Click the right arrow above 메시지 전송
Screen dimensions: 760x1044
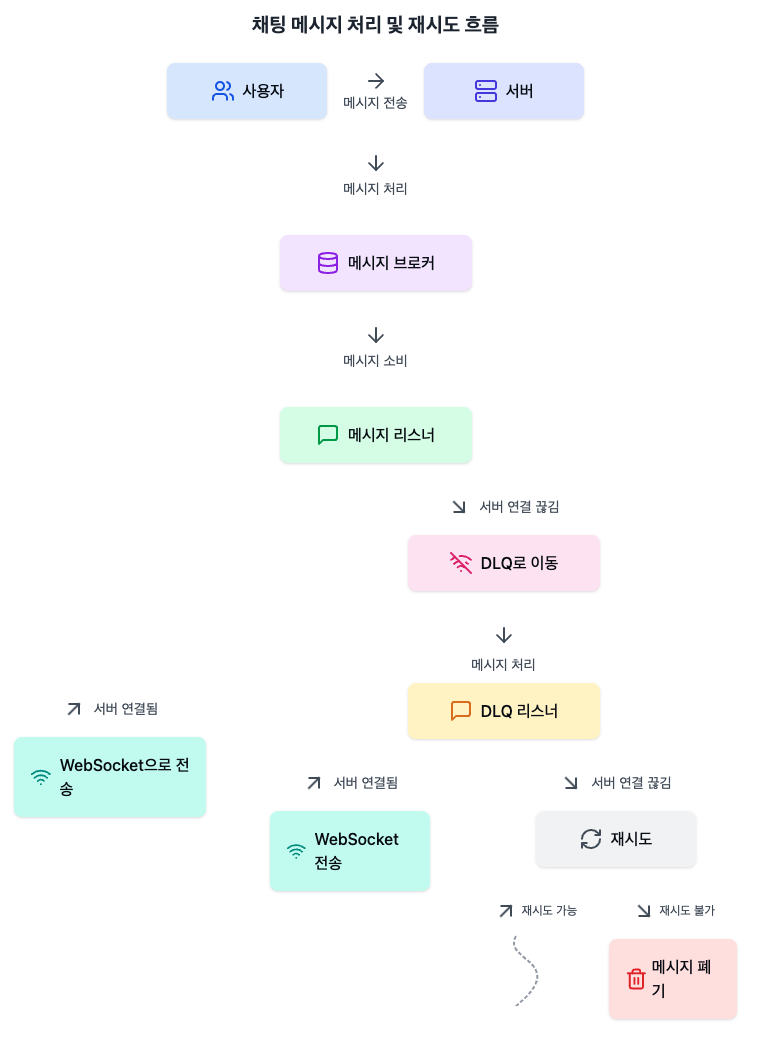[376, 81]
